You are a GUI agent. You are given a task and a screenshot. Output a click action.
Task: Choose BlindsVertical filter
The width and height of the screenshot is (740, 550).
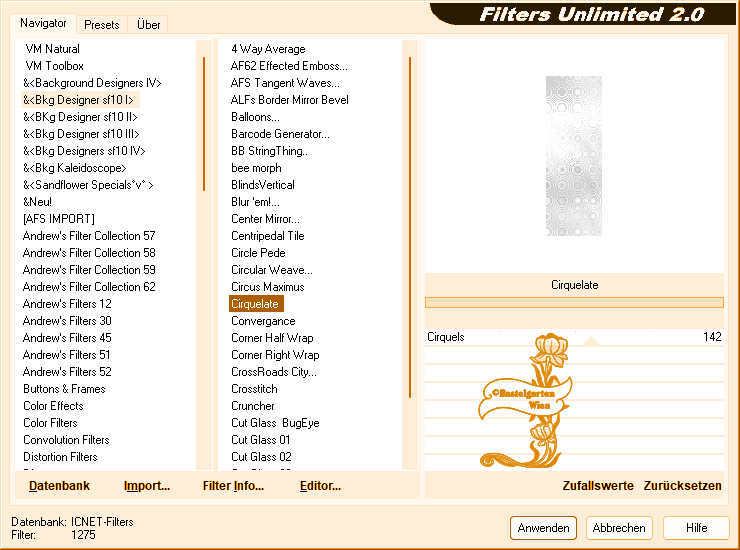[263, 185]
